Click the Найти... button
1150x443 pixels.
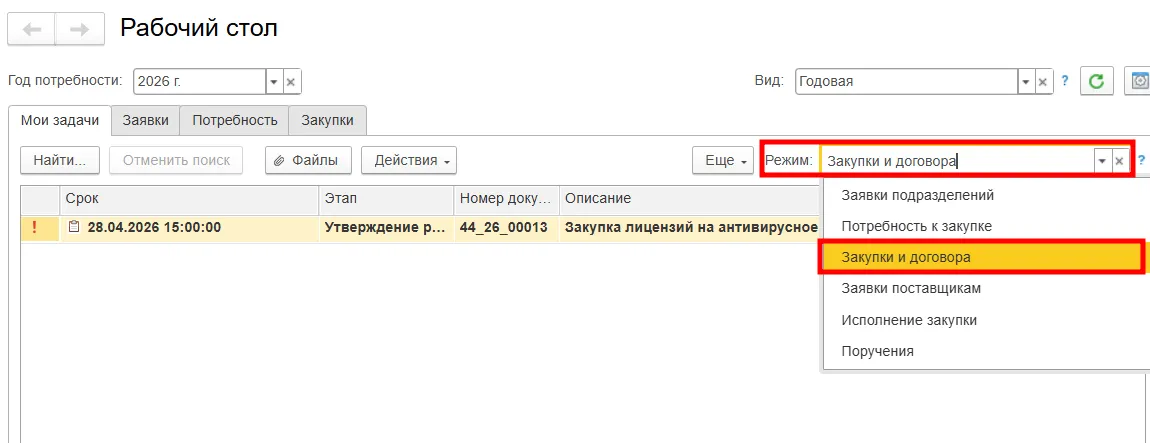coord(60,161)
